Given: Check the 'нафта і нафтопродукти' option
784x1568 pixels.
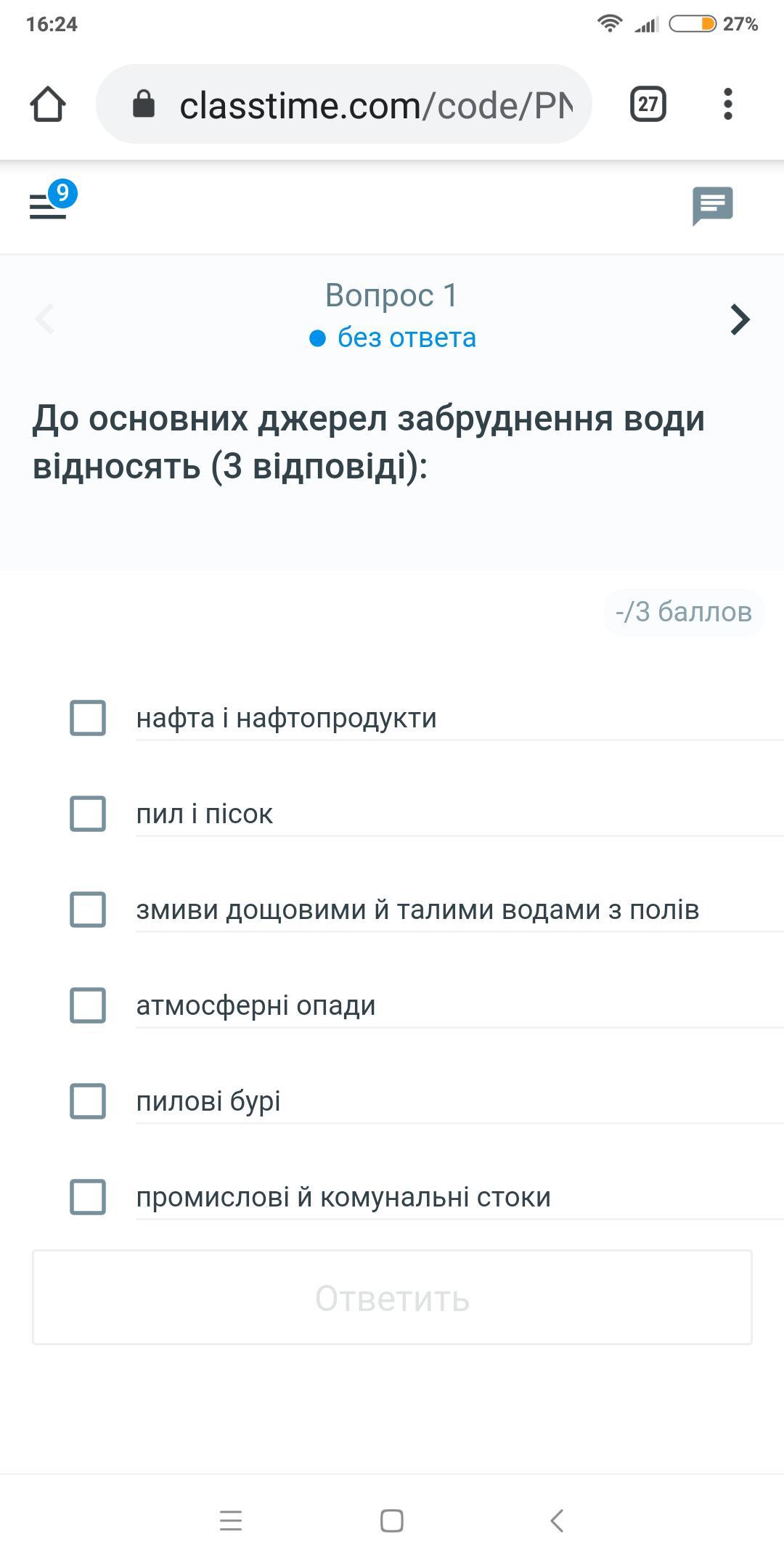Looking at the screenshot, I should tap(88, 718).
